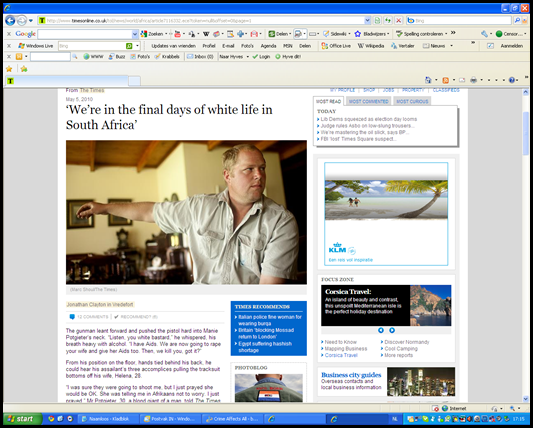Click Wikipedia in Windows Live toolbar
Image resolution: width=533 pixels, height=428 pixels.
pyautogui.click(x=371, y=46)
